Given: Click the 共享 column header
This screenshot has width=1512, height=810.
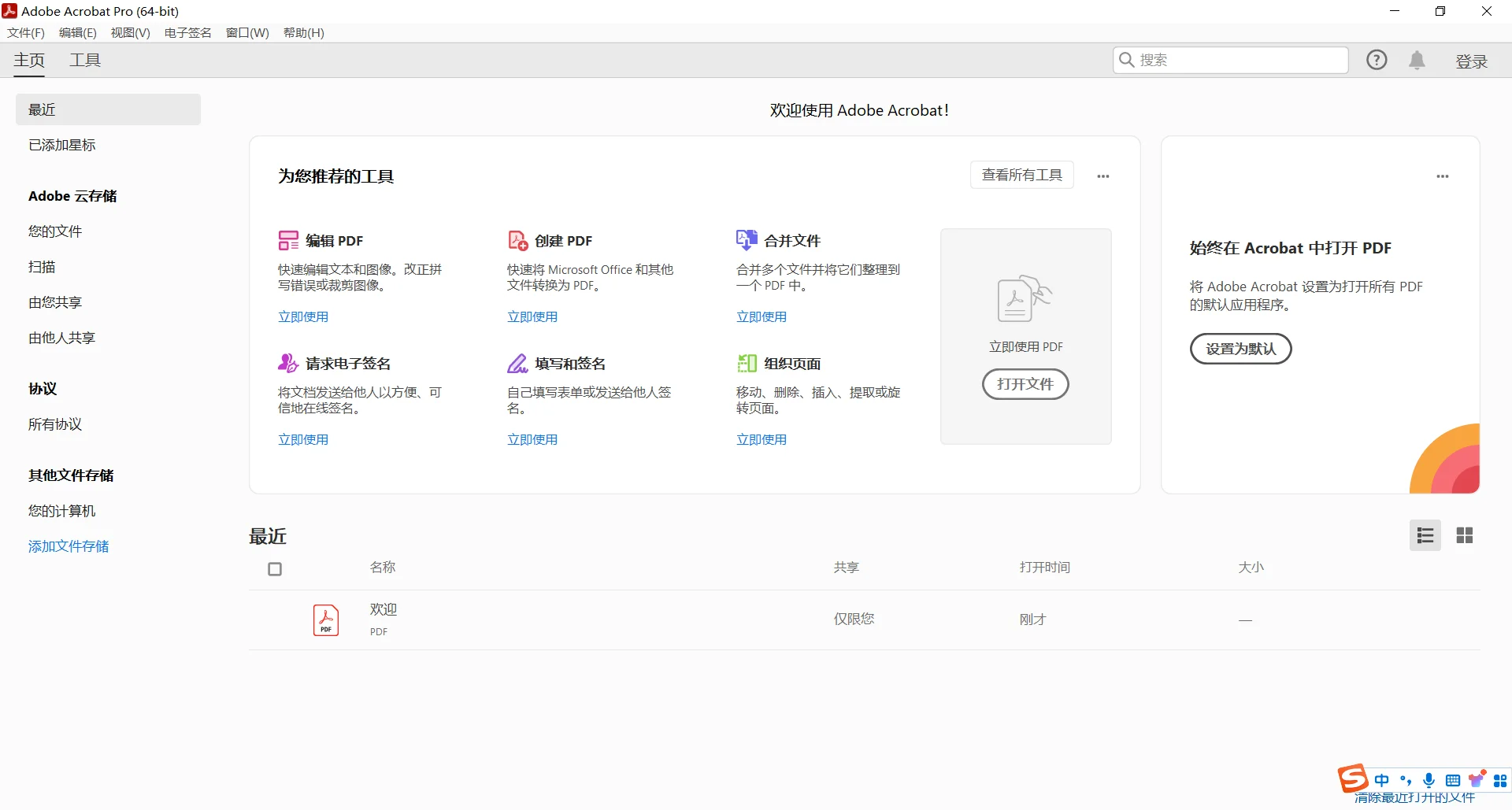Looking at the screenshot, I should tap(847, 567).
